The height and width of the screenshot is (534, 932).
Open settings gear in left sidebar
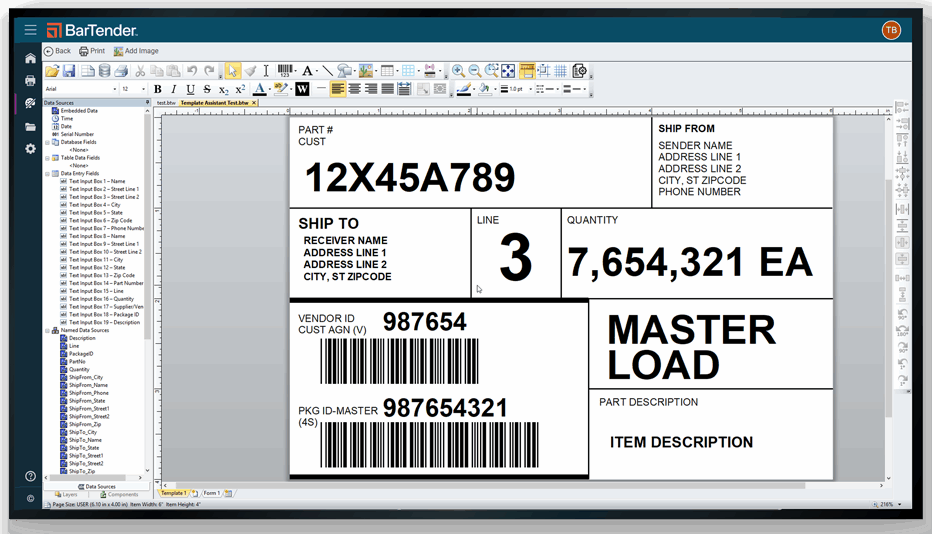[x=30, y=149]
